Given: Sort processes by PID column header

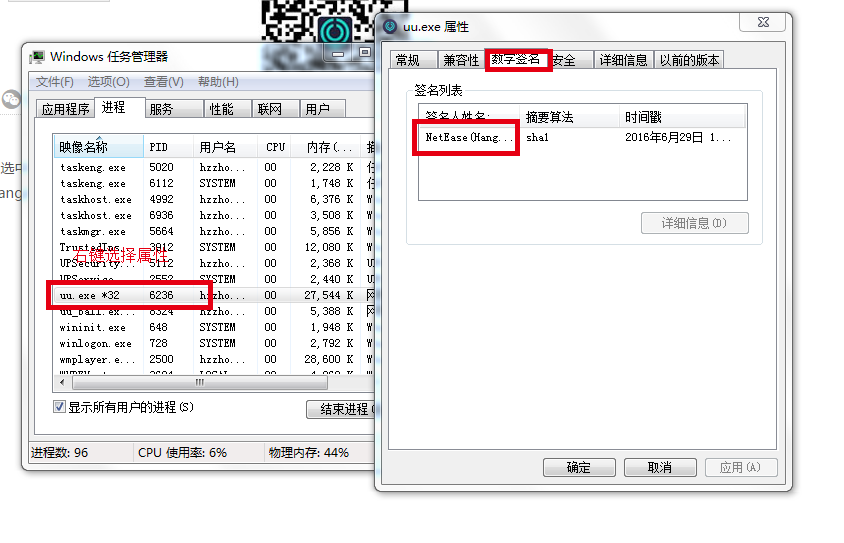Looking at the screenshot, I should (x=168, y=147).
